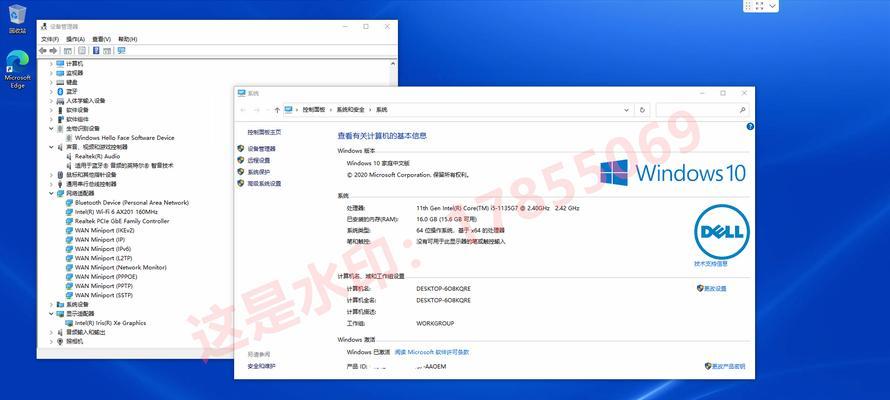Image resolution: width=890 pixels, height=400 pixels.
Task: Open the 高级系统设置 sidebar link
Action: pyautogui.click(x=265, y=184)
